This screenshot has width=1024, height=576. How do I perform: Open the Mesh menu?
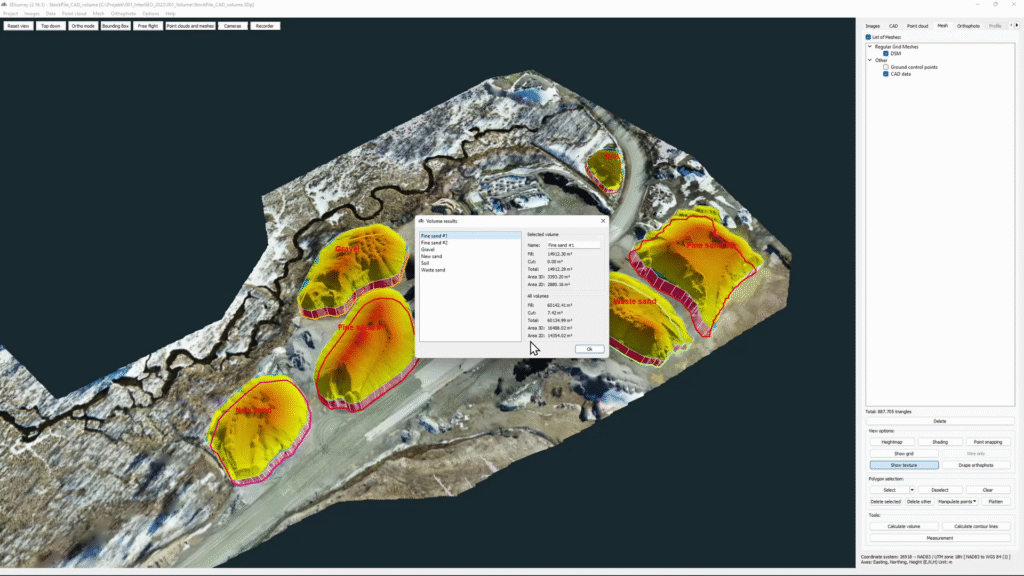click(98, 14)
